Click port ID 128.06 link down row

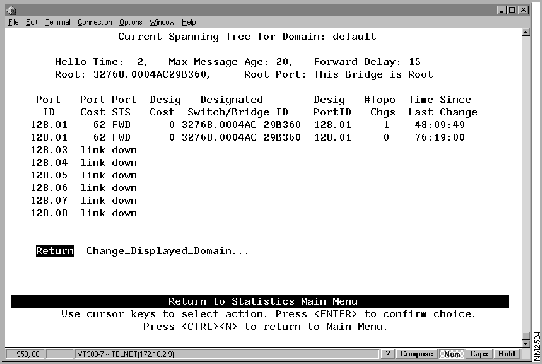(84, 188)
